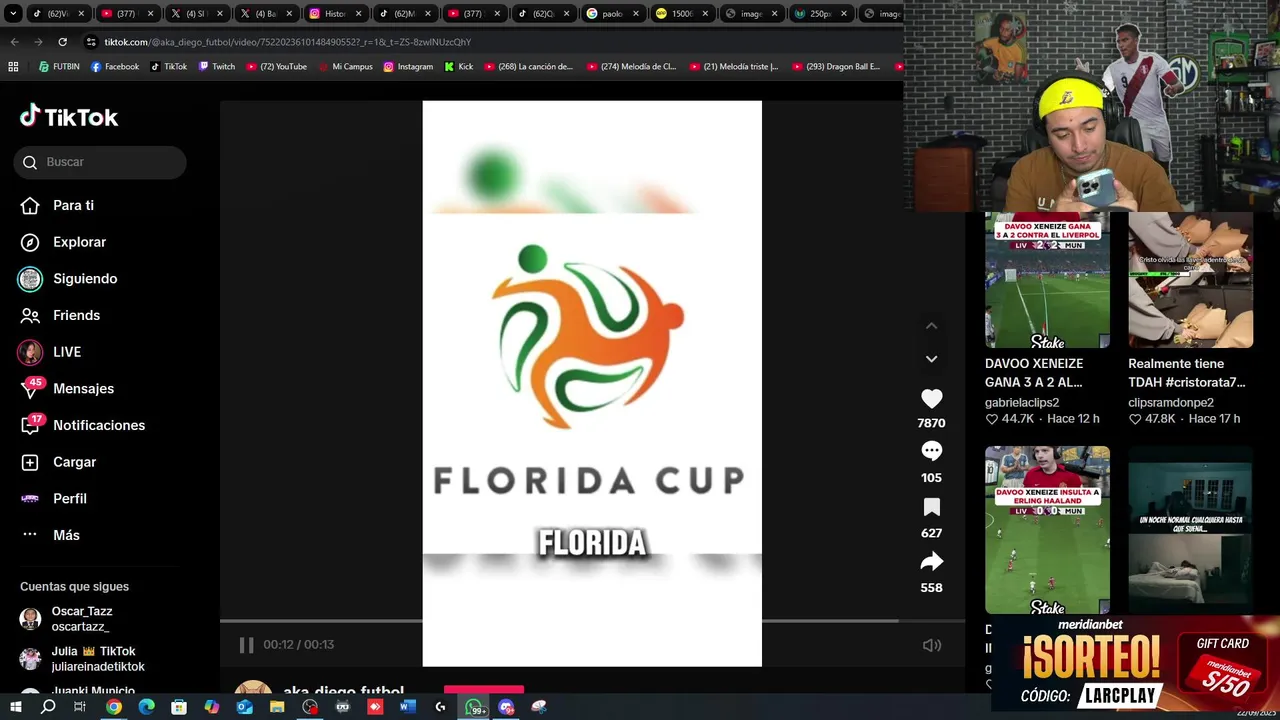Click the Buscar search field
1280x720 pixels.
100,162
